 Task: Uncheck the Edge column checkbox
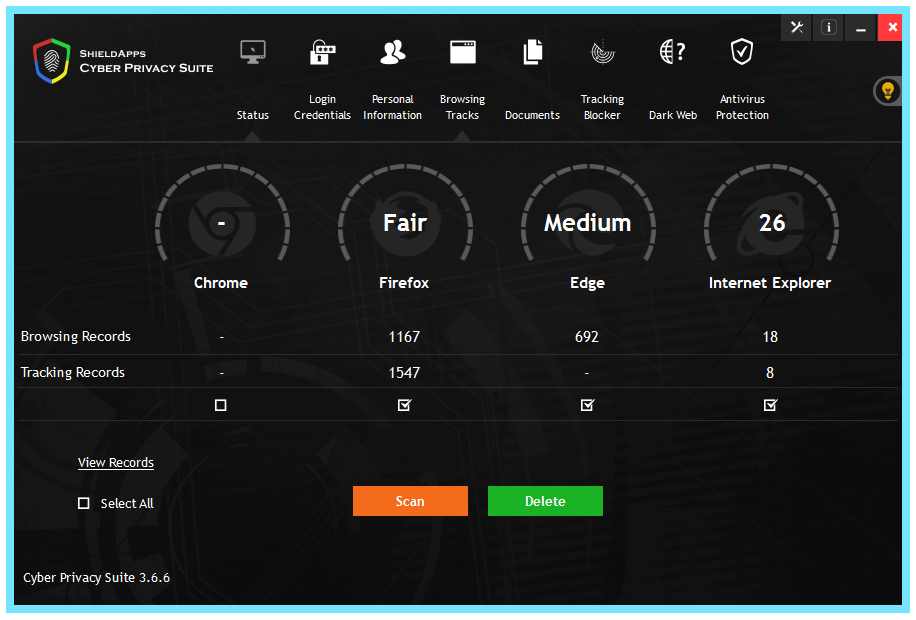point(587,405)
